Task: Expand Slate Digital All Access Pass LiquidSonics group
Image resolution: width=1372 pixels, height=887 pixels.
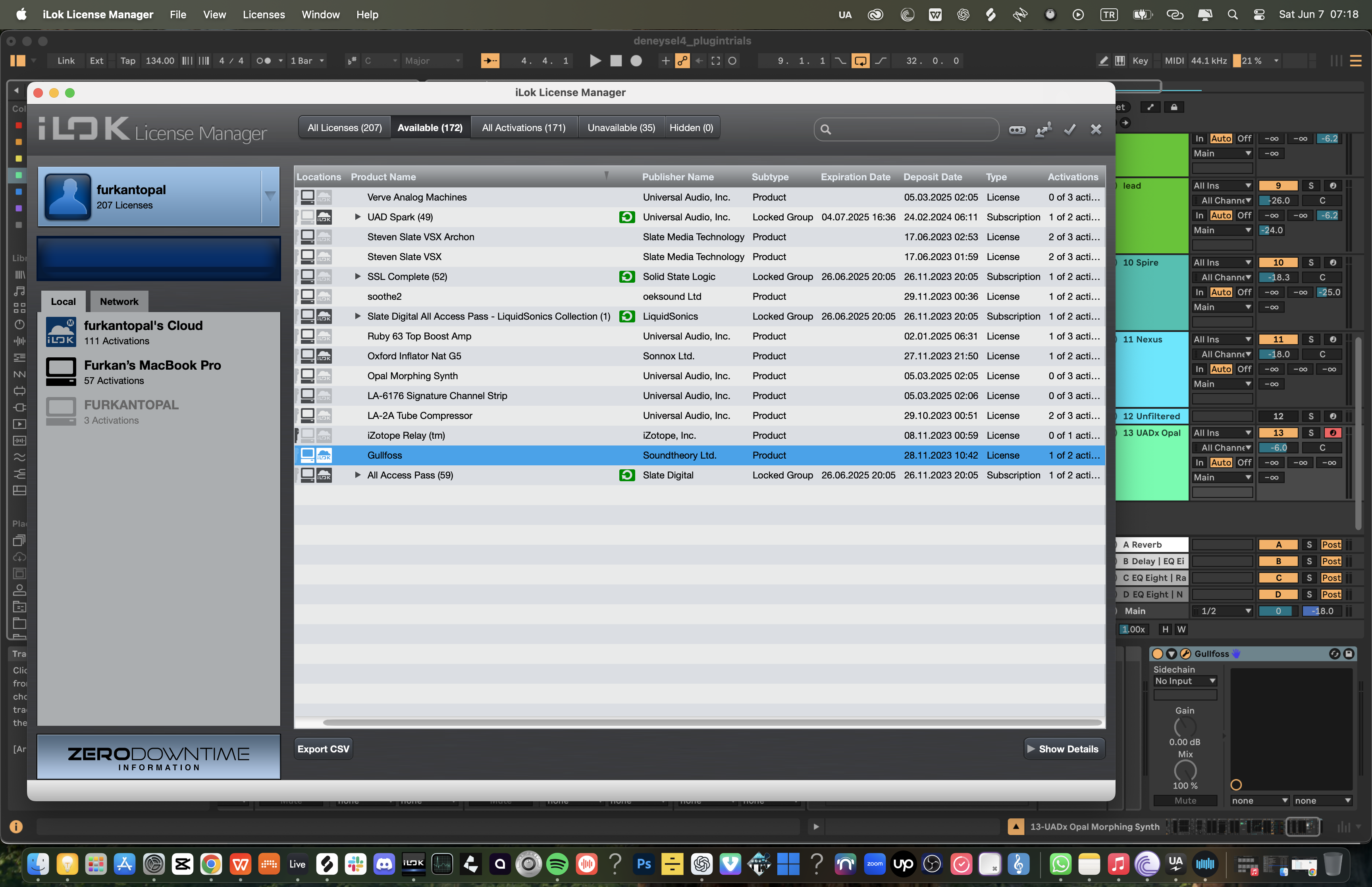Action: [358, 316]
